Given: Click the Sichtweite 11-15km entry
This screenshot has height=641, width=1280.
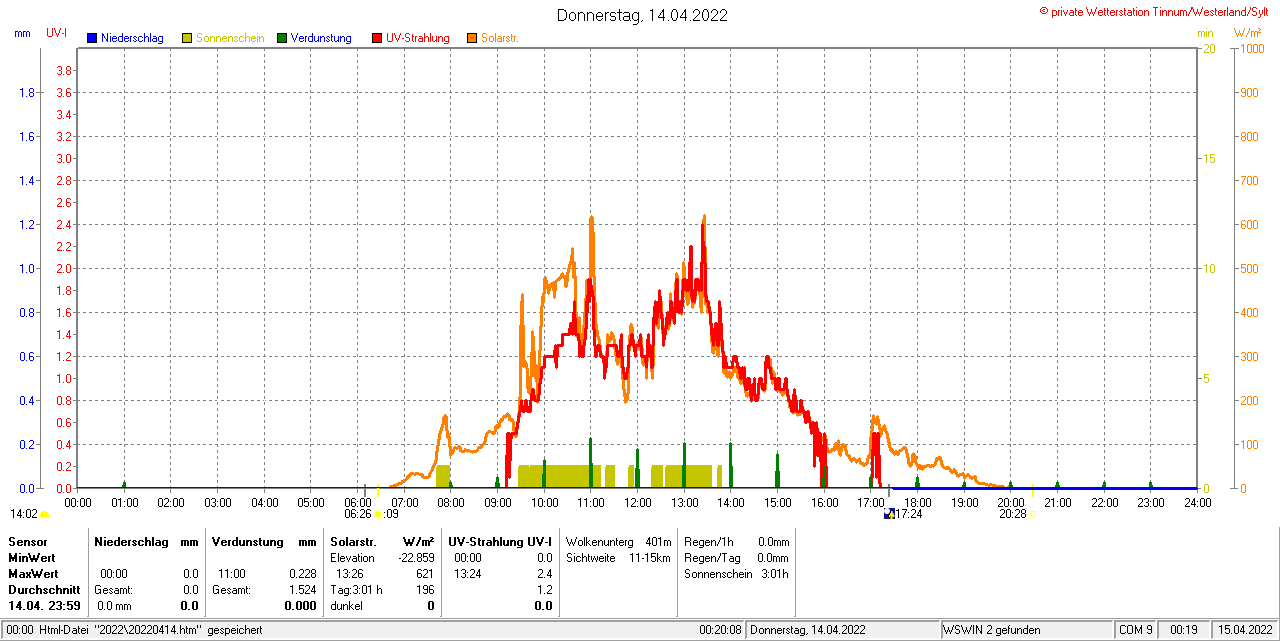Looking at the screenshot, I should [x=619, y=558].
